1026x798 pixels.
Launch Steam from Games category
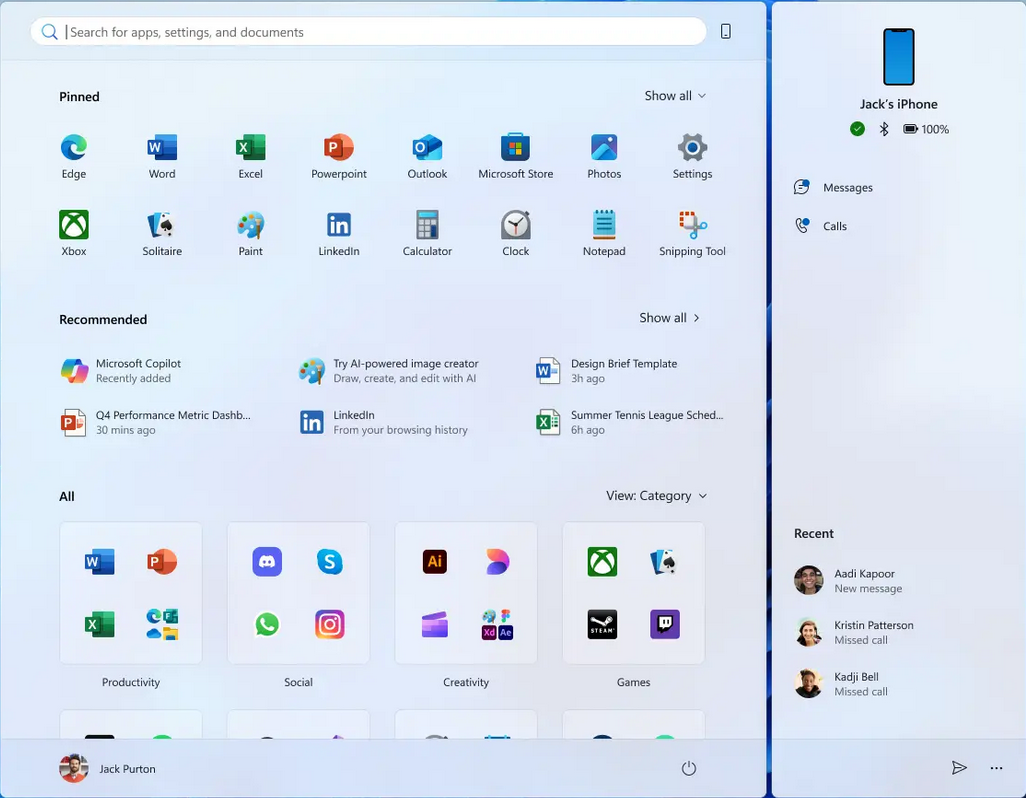(602, 625)
